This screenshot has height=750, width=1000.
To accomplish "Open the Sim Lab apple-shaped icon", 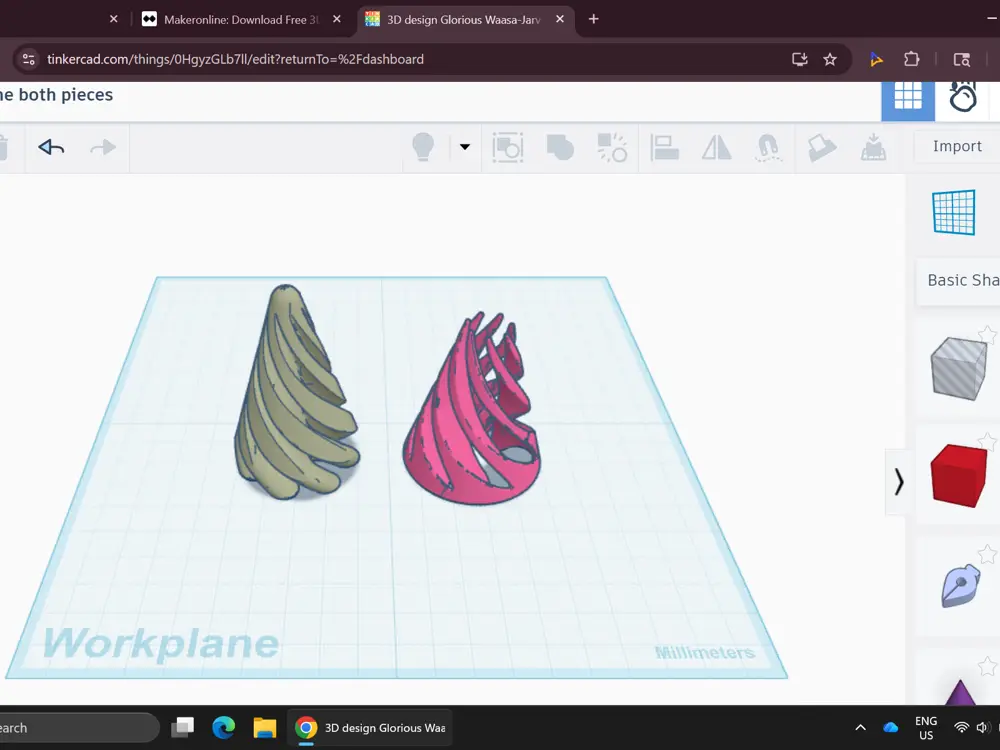I will 962,97.
